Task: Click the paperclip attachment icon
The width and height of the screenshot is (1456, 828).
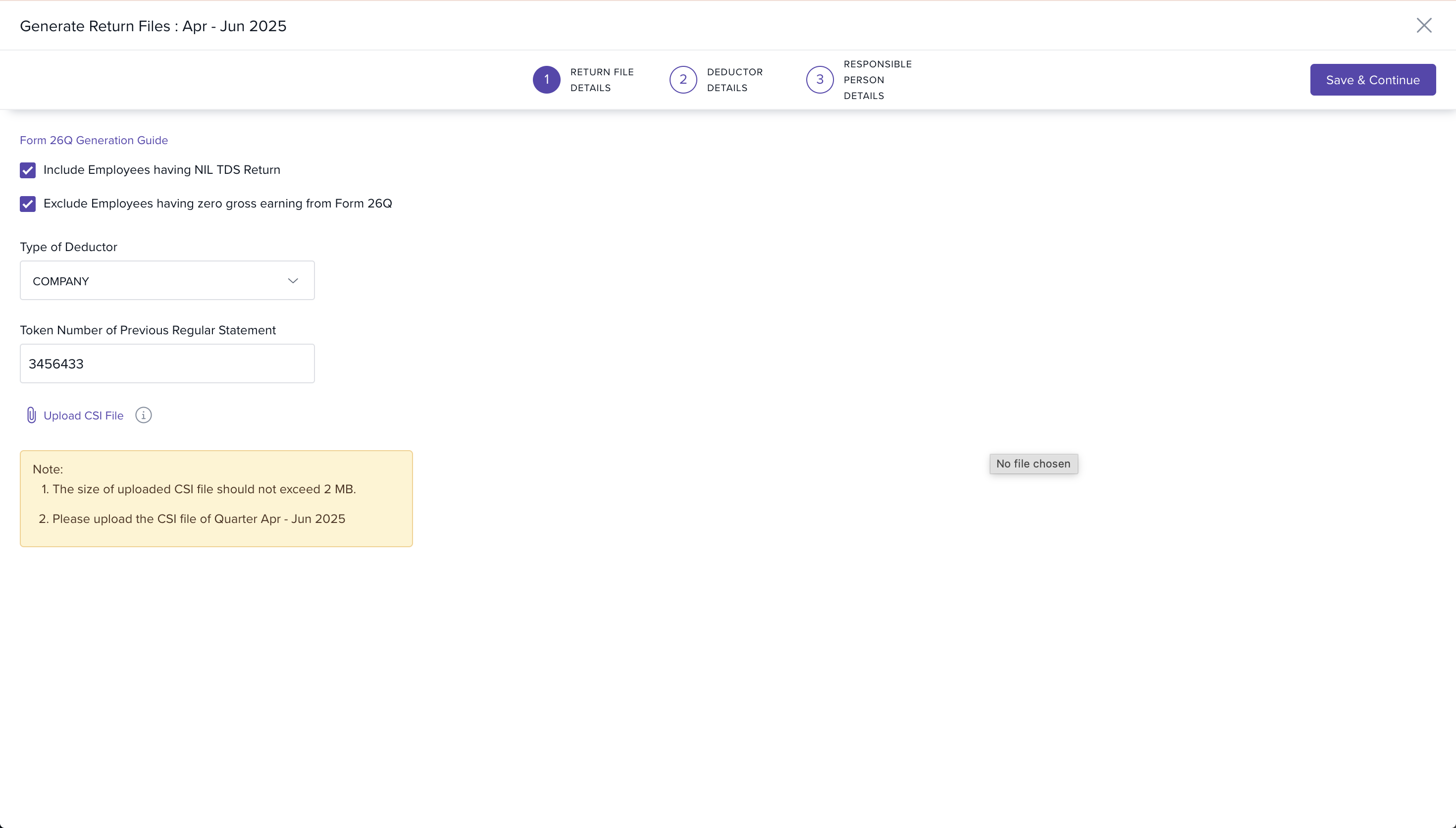Action: click(x=31, y=415)
